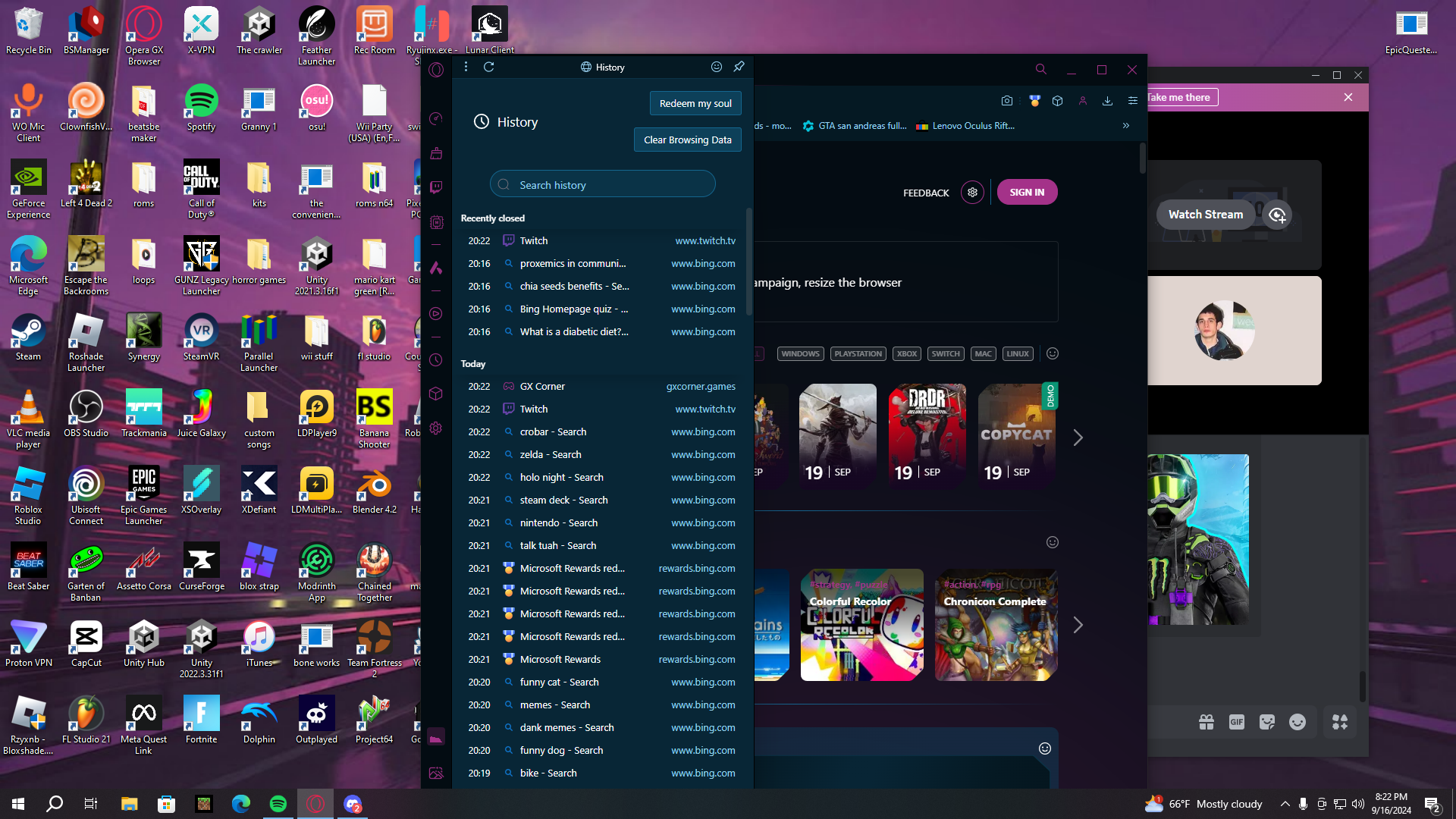Pin the History sidebar panel
Viewport: 1456px width, 819px height.
(x=739, y=67)
